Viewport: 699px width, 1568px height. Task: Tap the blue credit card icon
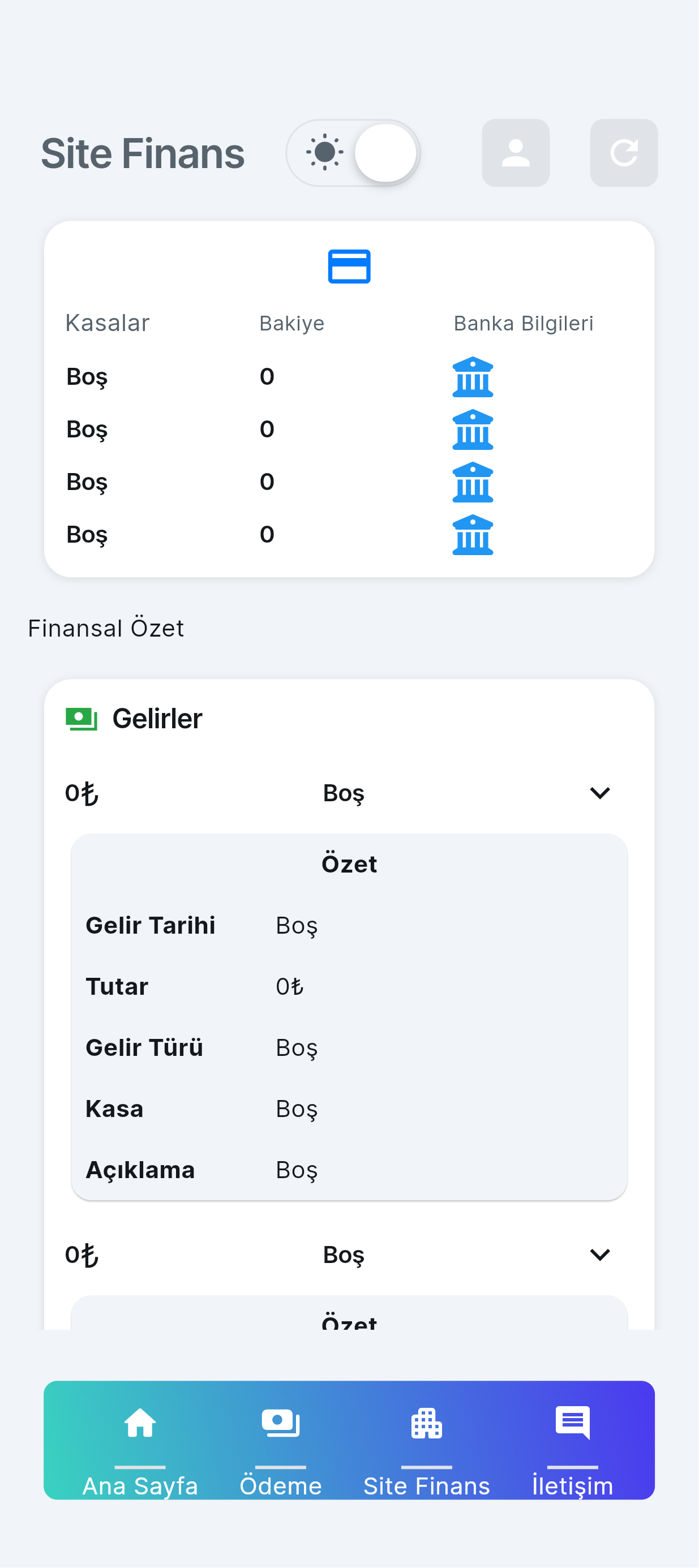click(x=349, y=267)
